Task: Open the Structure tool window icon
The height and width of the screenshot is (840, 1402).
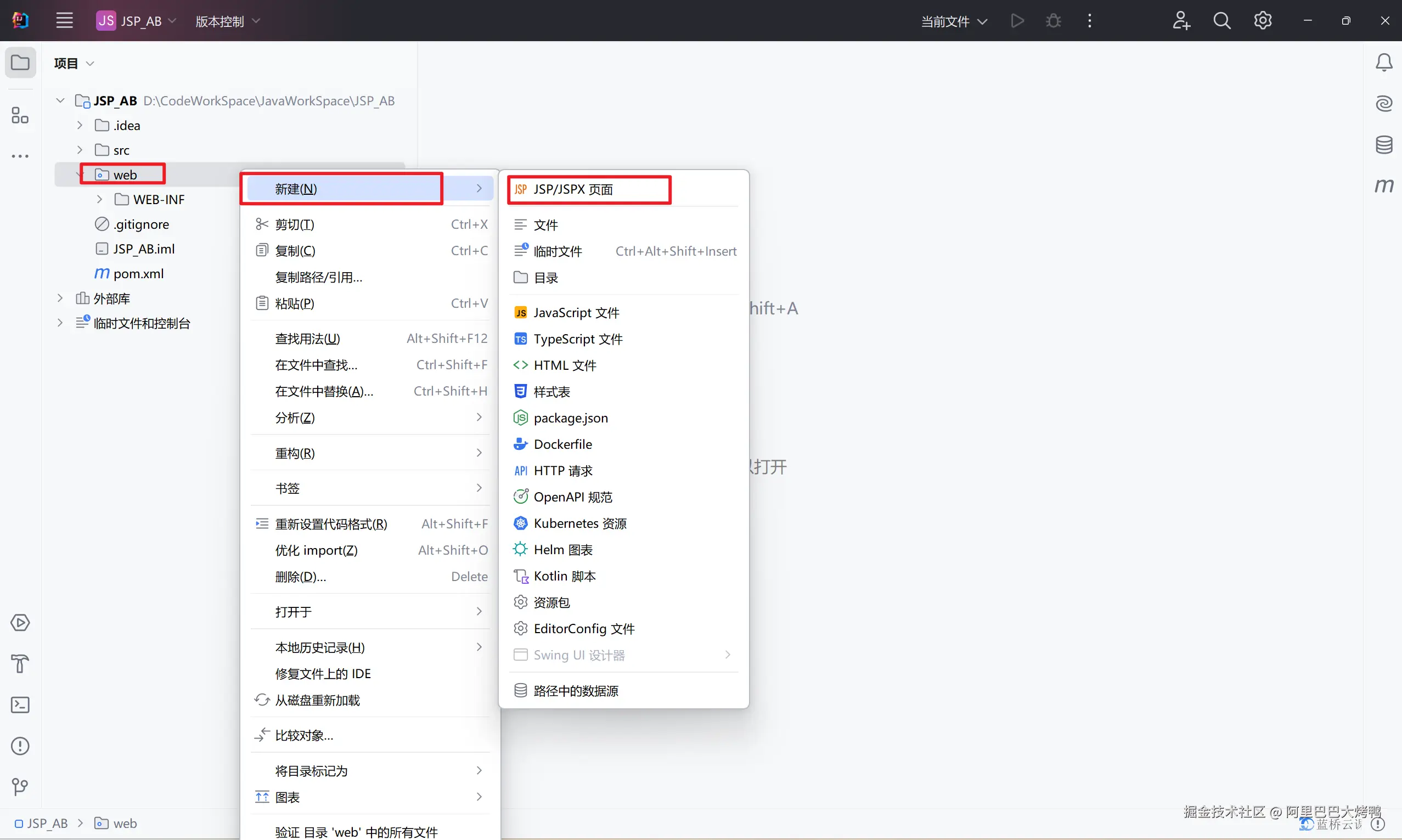Action: (x=20, y=115)
